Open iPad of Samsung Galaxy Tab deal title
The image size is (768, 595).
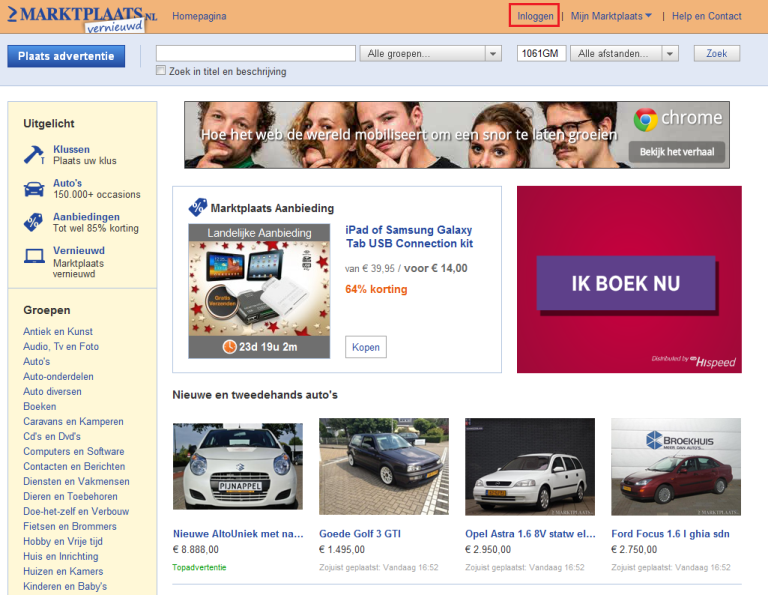point(409,237)
